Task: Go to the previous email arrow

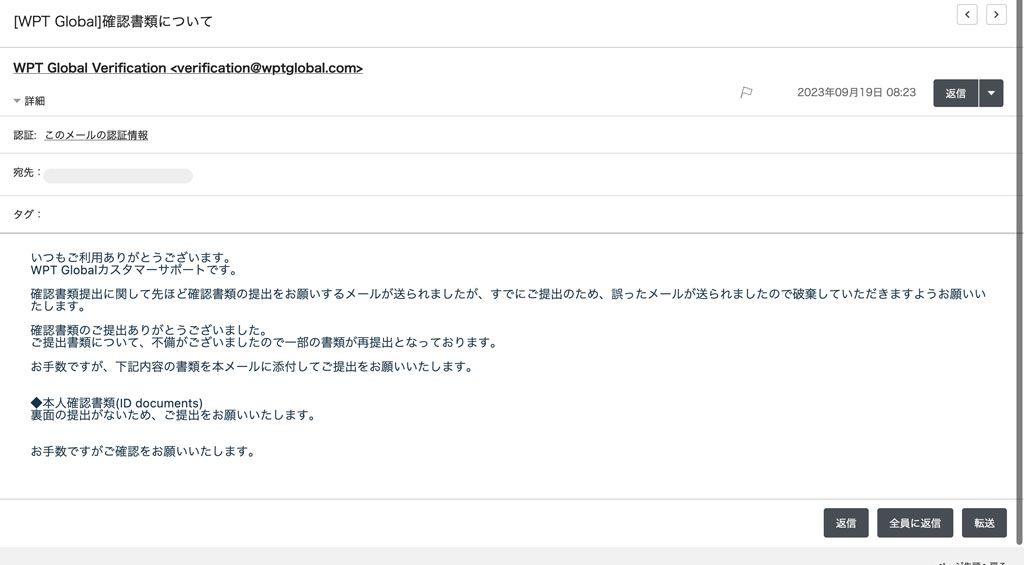Action: pos(967,14)
